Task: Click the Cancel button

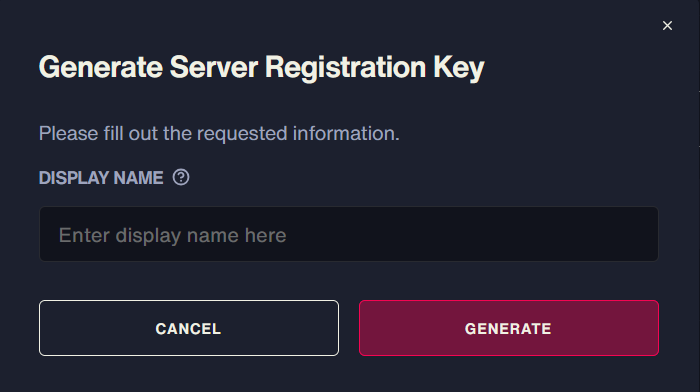Action: click(x=188, y=328)
